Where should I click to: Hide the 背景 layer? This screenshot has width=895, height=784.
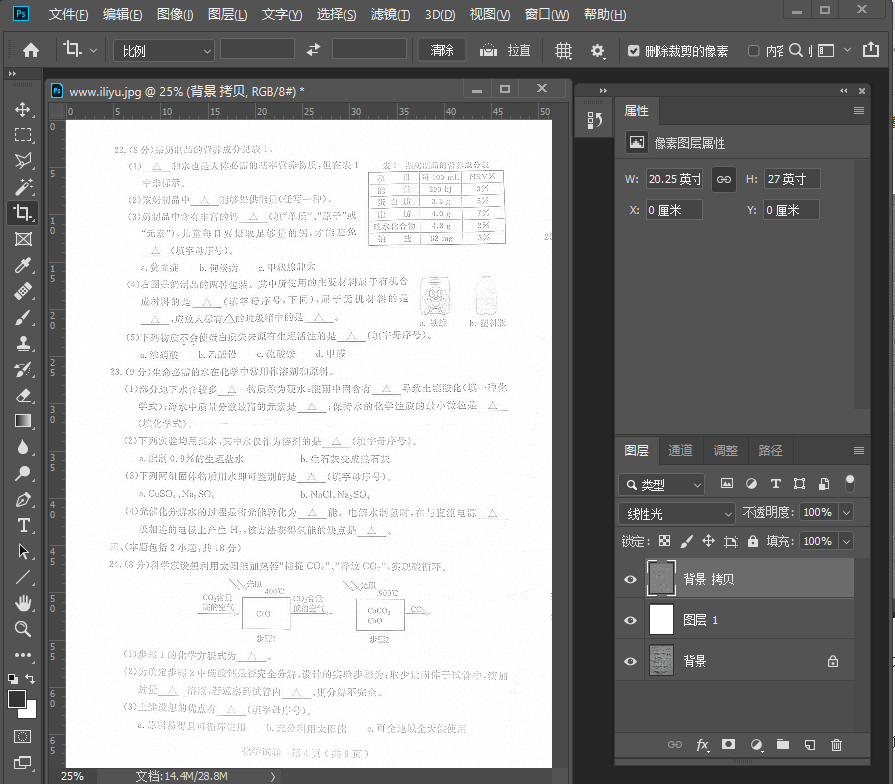[x=630, y=661]
